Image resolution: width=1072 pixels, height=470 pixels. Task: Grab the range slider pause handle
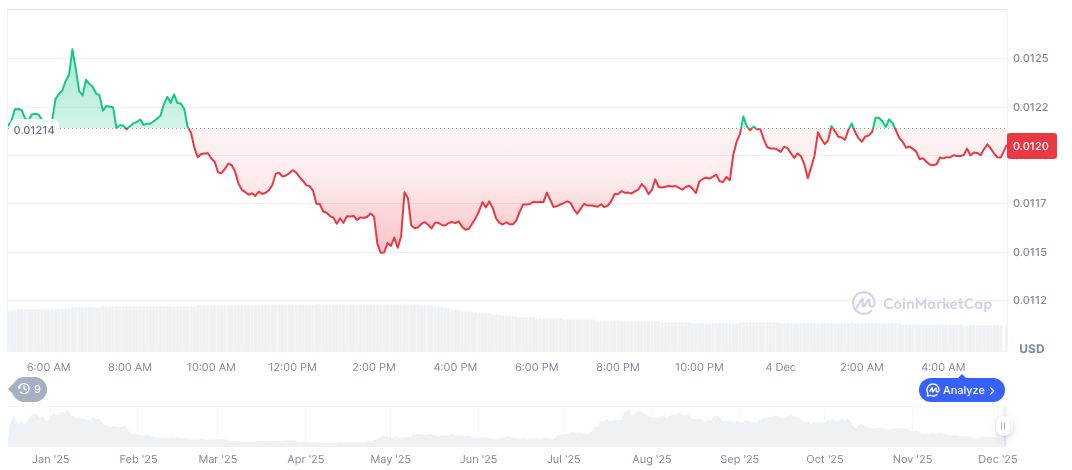coord(1002,427)
